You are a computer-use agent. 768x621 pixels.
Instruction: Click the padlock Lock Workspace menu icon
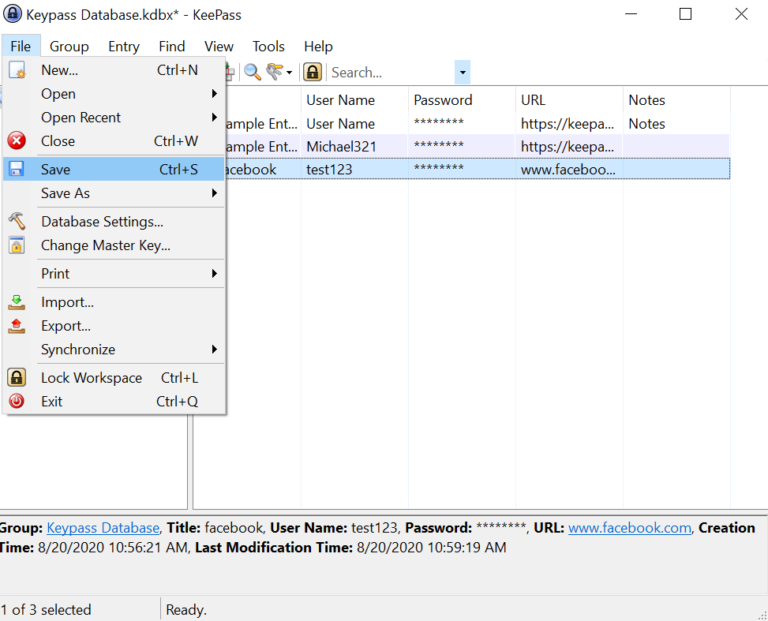[17, 378]
